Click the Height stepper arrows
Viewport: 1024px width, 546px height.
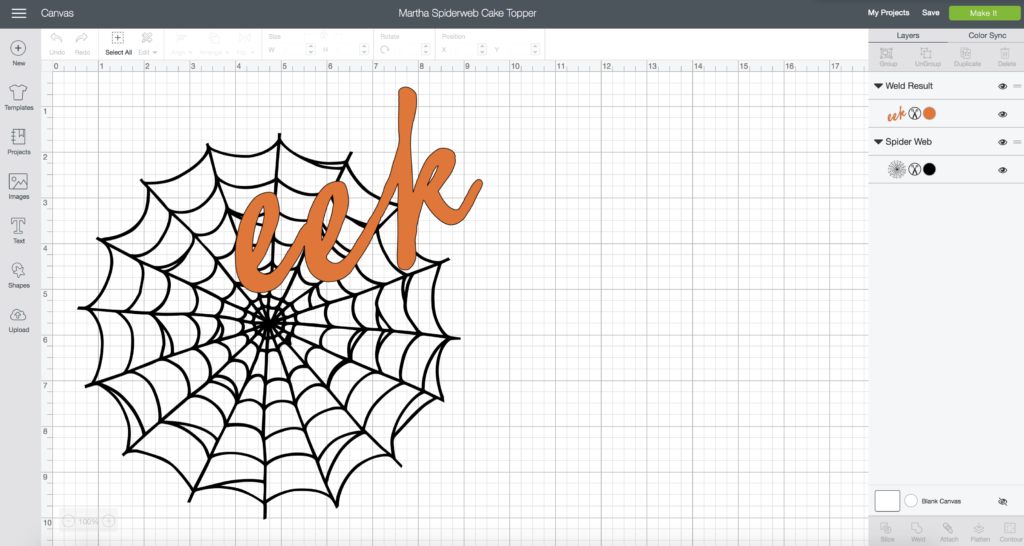pos(364,50)
